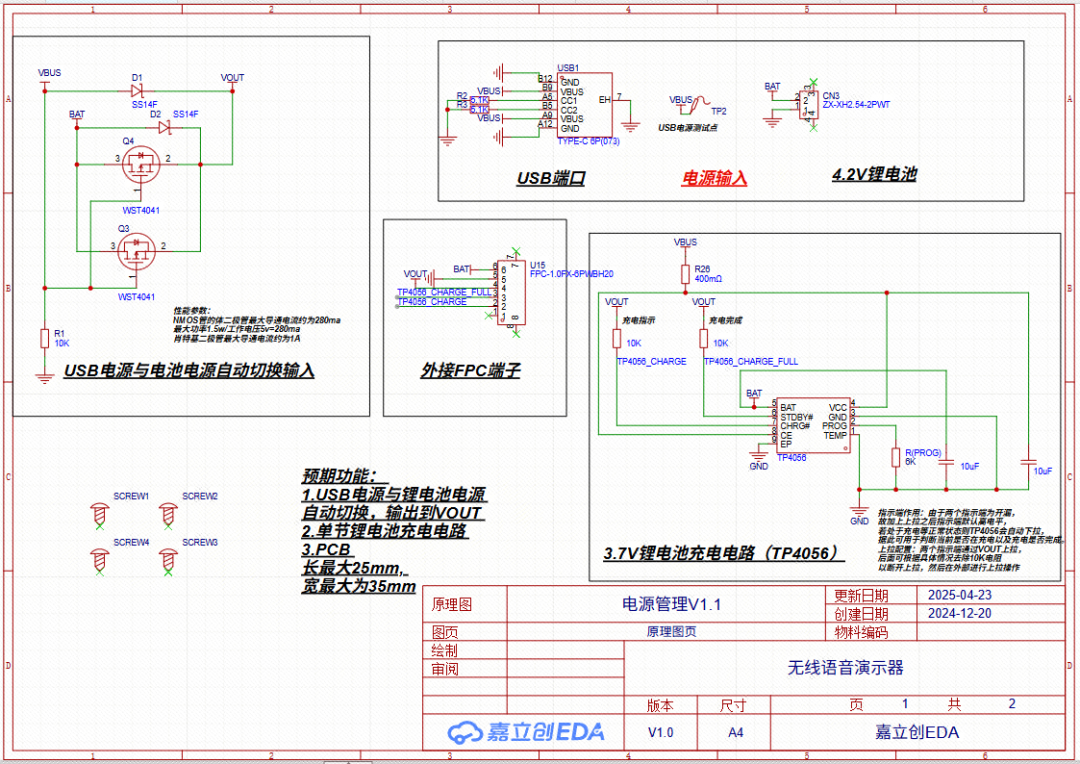Image resolution: width=1080 pixels, height=764 pixels.
Task: Select the Q4 WST4041 MOSFET symbol
Action: 140,166
